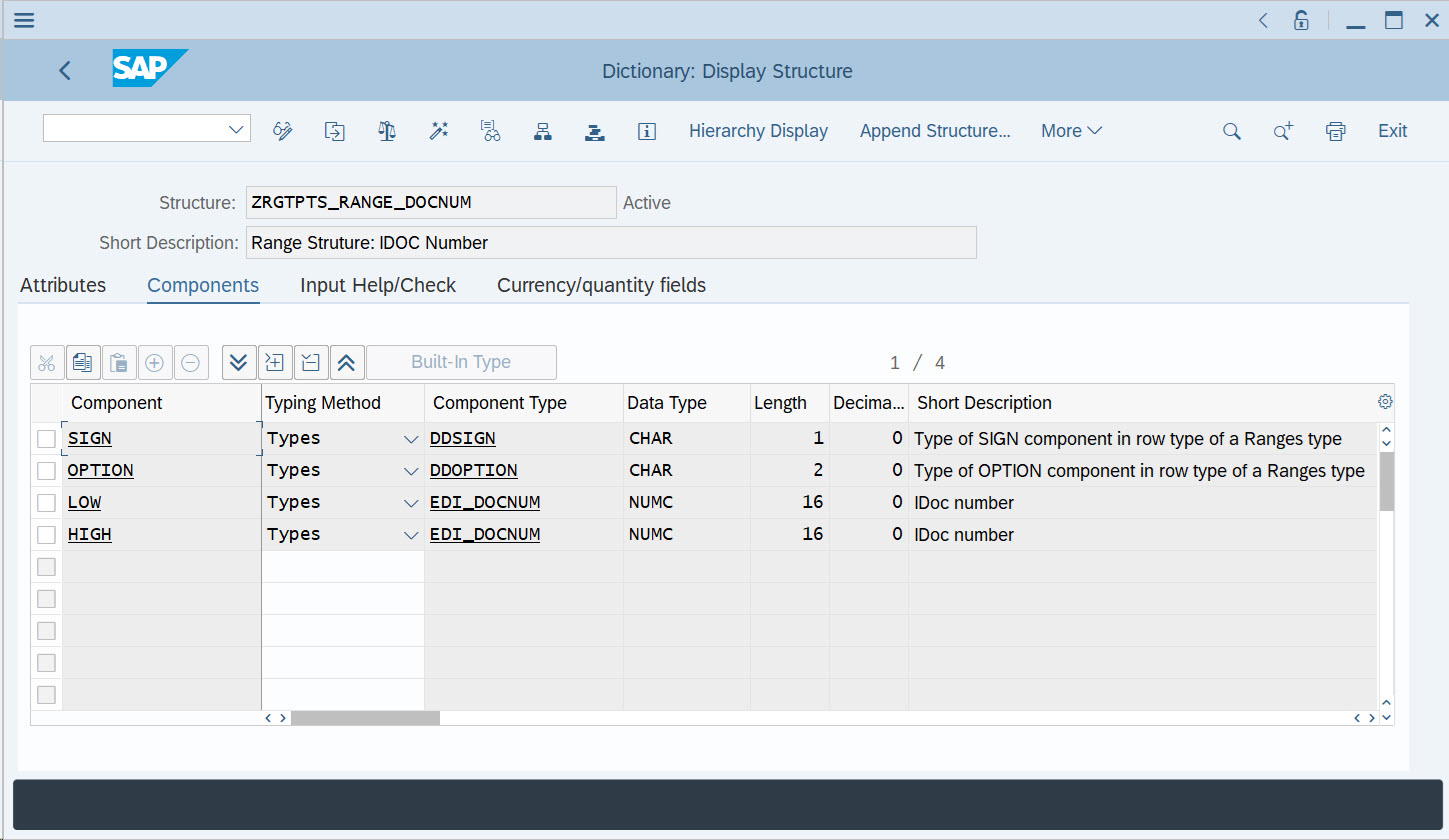Click the magnifier Search icon

[1232, 131]
